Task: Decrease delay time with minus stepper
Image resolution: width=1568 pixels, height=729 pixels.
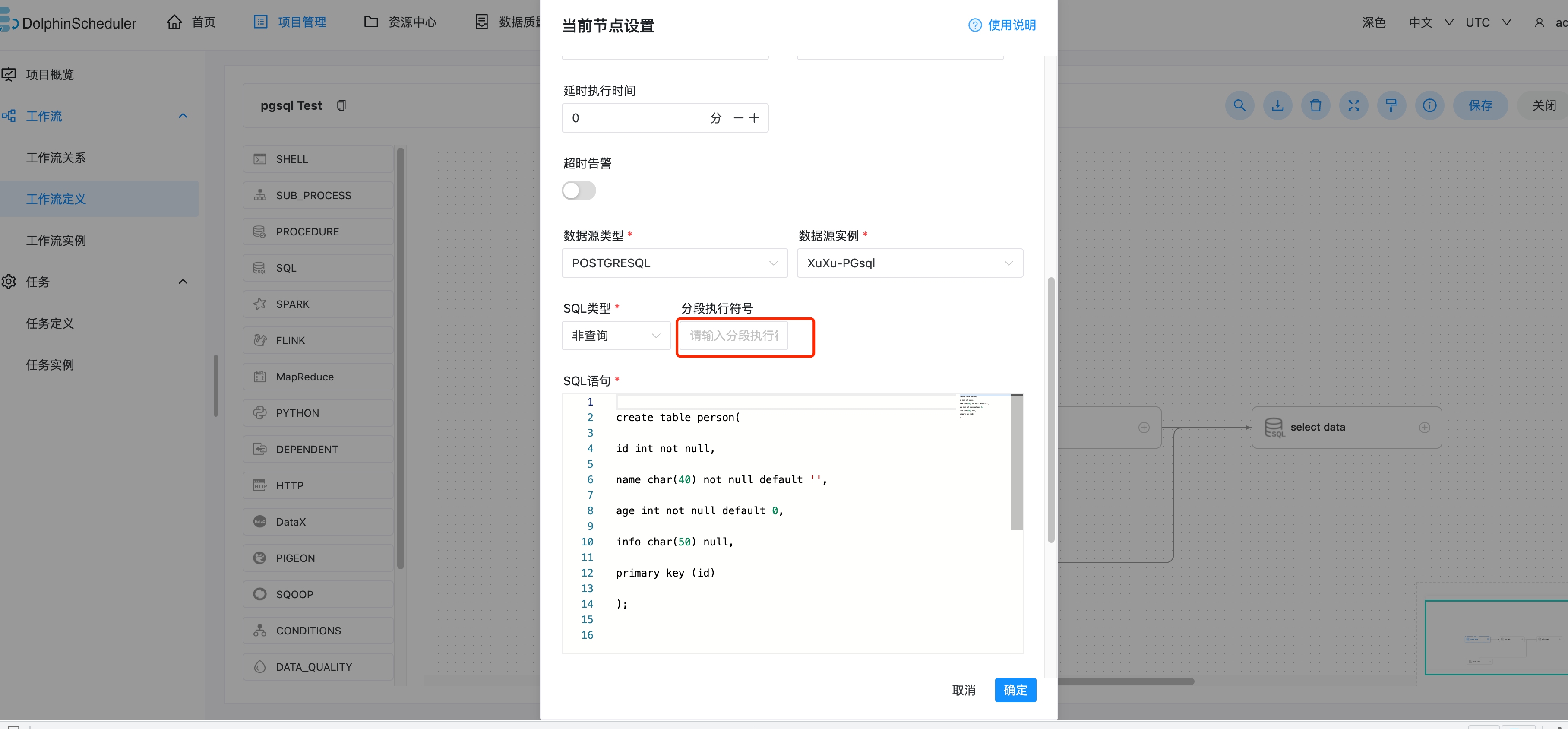Action: pyautogui.click(x=738, y=118)
